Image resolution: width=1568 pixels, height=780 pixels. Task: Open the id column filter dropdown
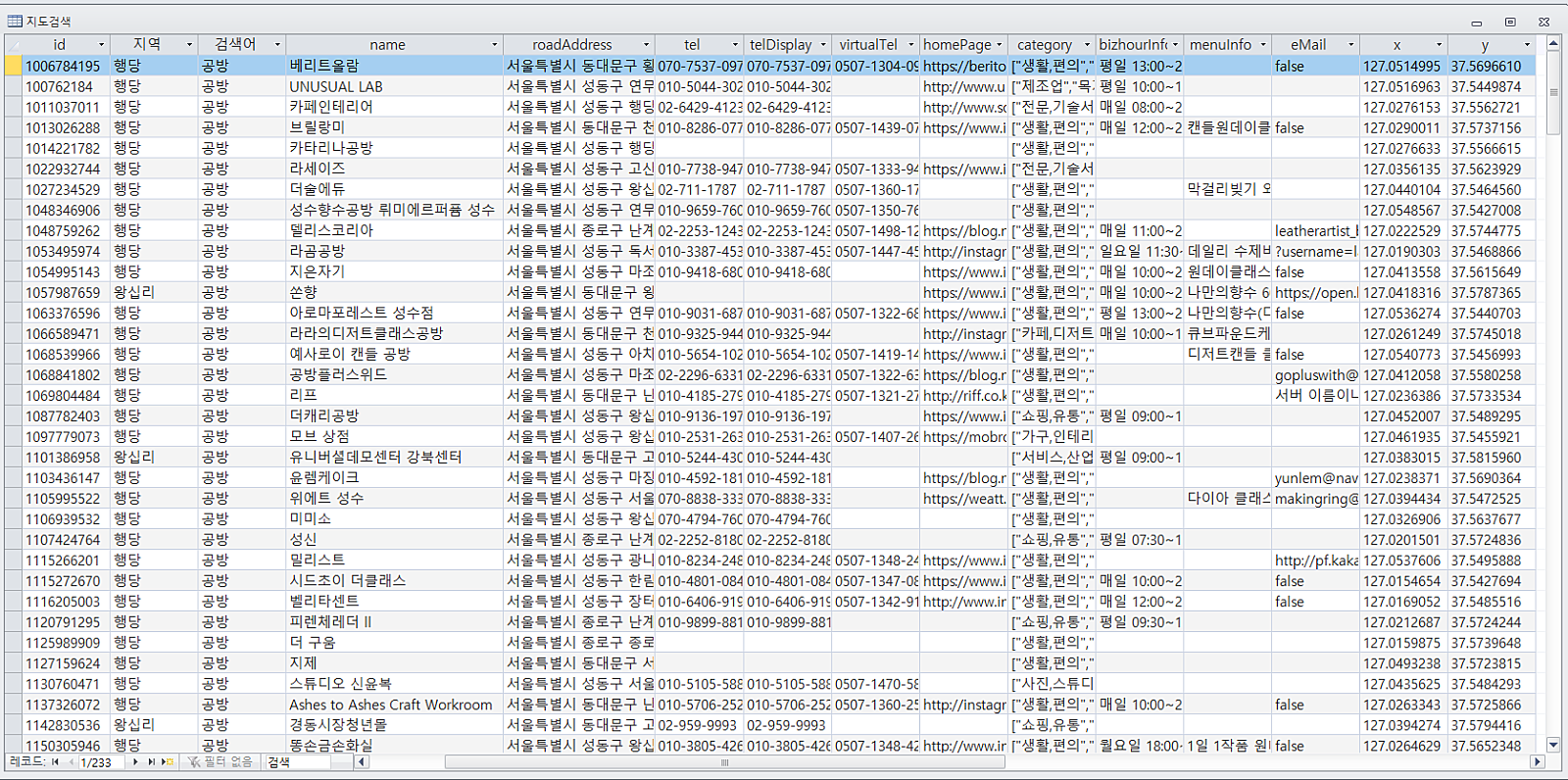coord(101,45)
